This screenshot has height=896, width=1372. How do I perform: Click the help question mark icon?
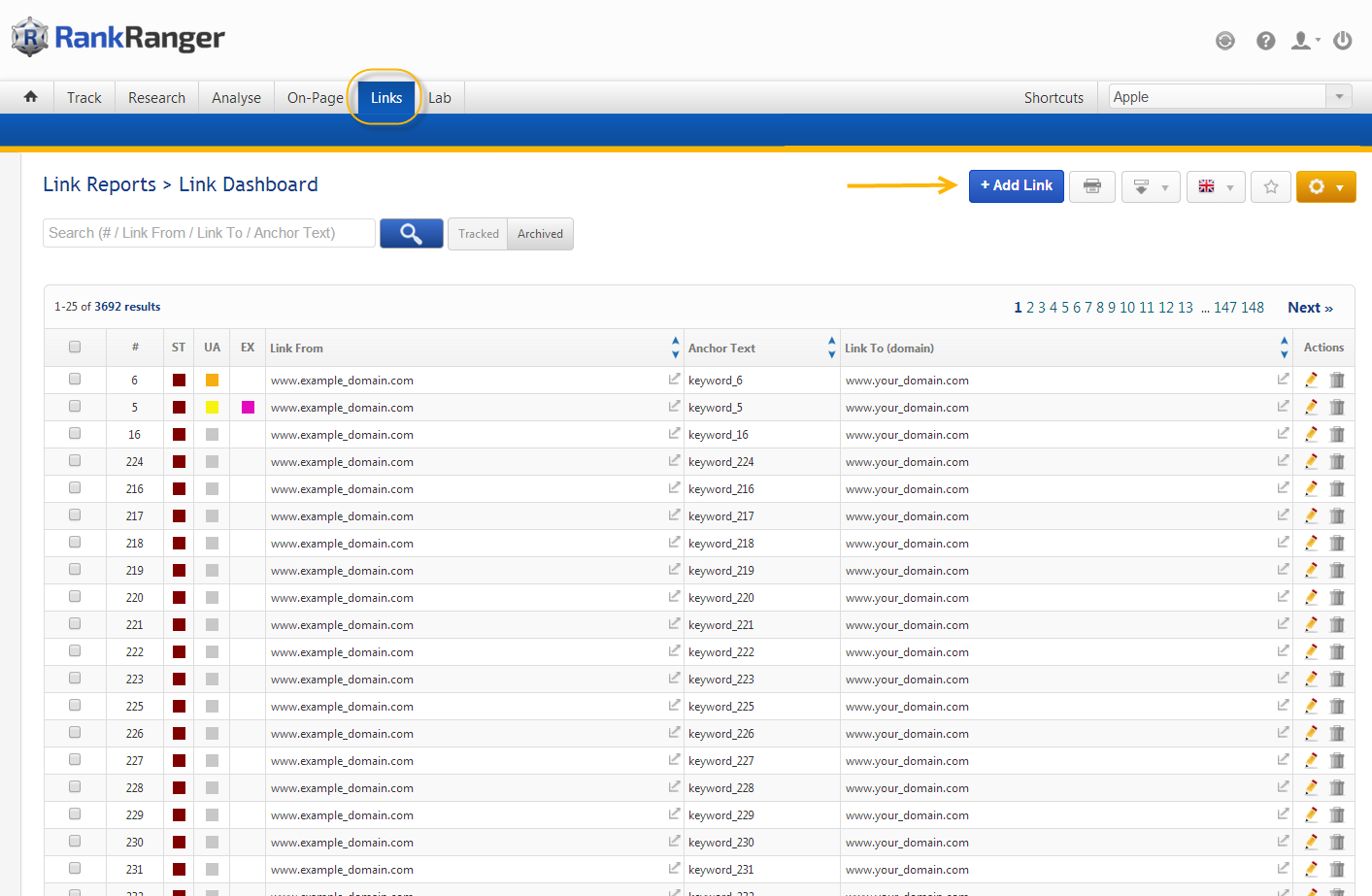pyautogui.click(x=1265, y=41)
